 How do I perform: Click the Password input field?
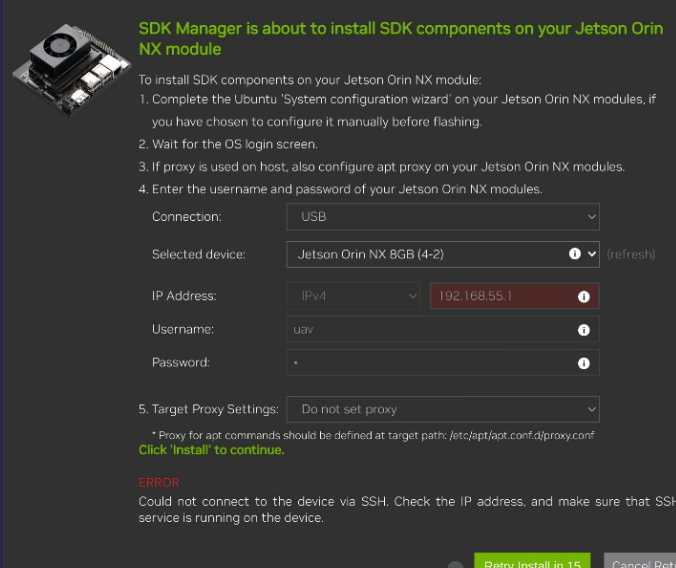pyautogui.click(x=443, y=363)
